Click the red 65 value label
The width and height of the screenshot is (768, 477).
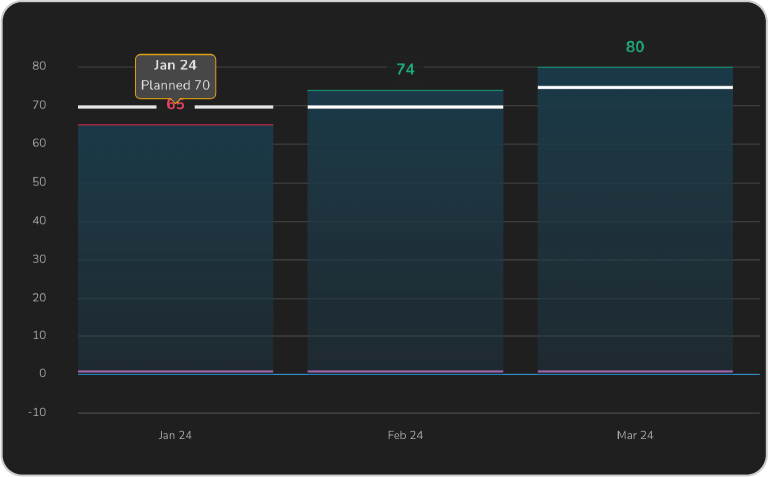[176, 105]
